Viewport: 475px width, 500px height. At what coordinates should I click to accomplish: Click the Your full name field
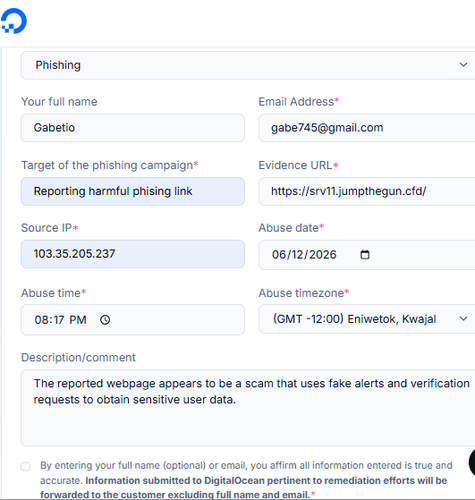[x=133, y=128]
